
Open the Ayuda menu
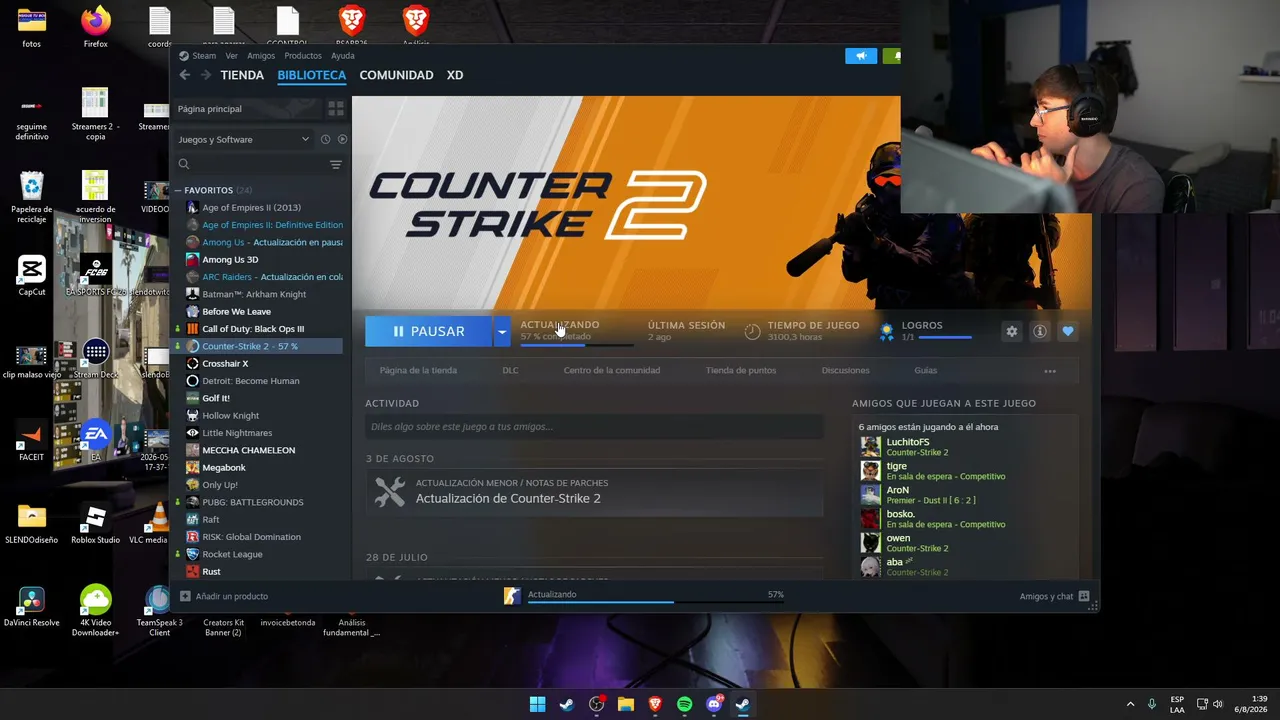click(x=343, y=56)
